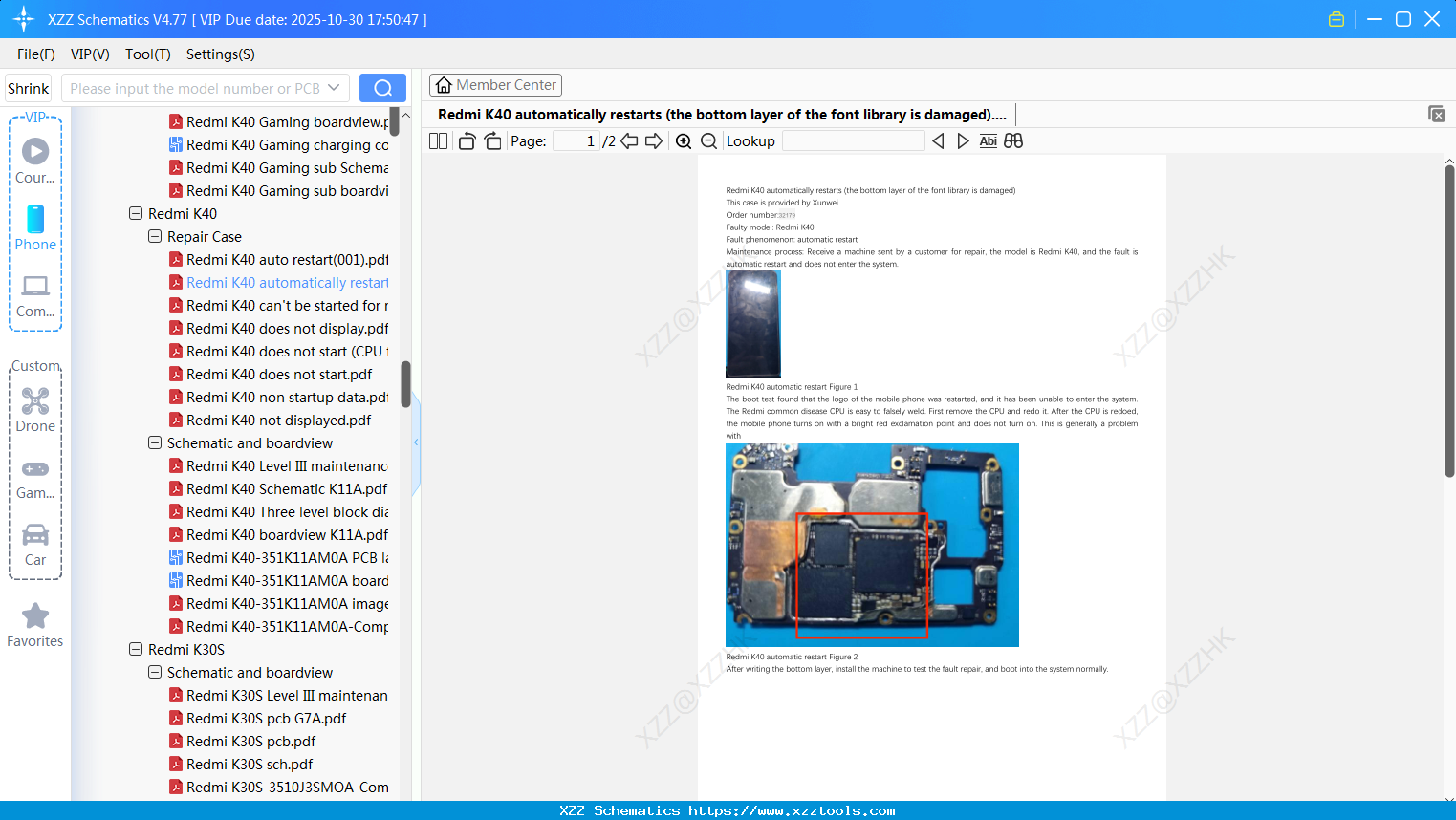Click the binoculars find icon
Viewport: 1456px width, 820px height.
tap(1013, 141)
